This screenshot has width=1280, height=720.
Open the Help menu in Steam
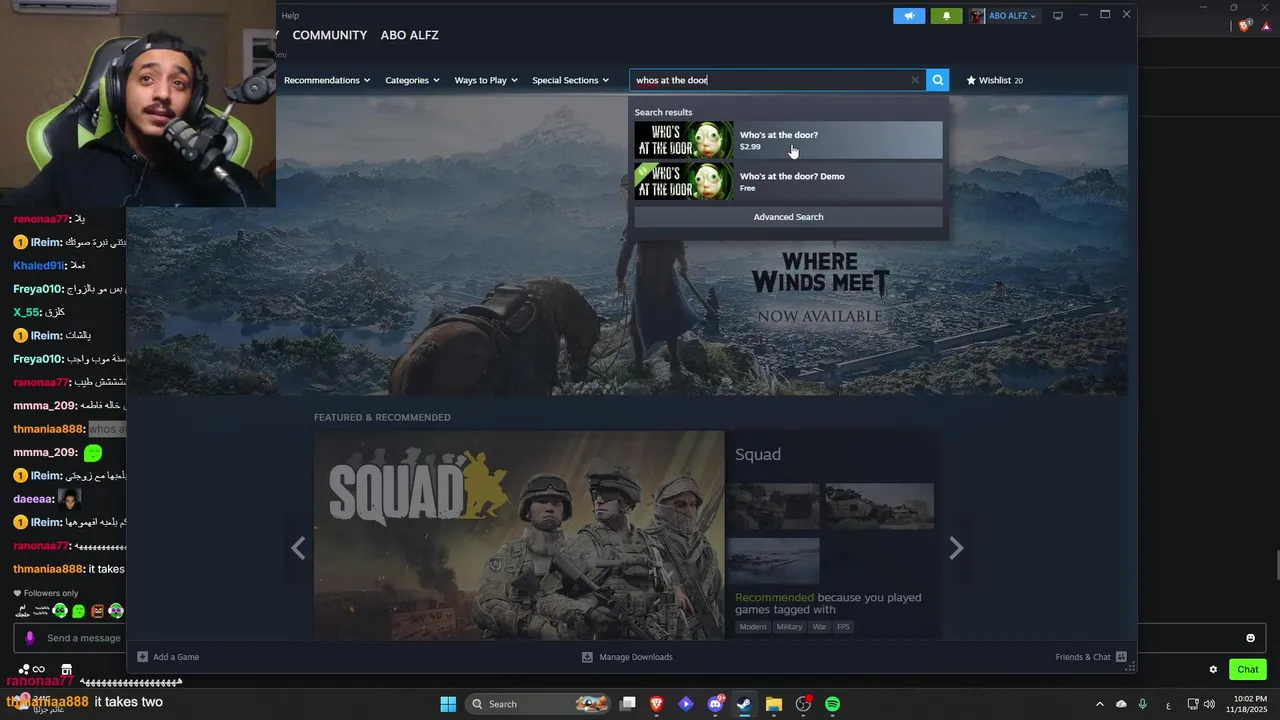click(x=290, y=16)
